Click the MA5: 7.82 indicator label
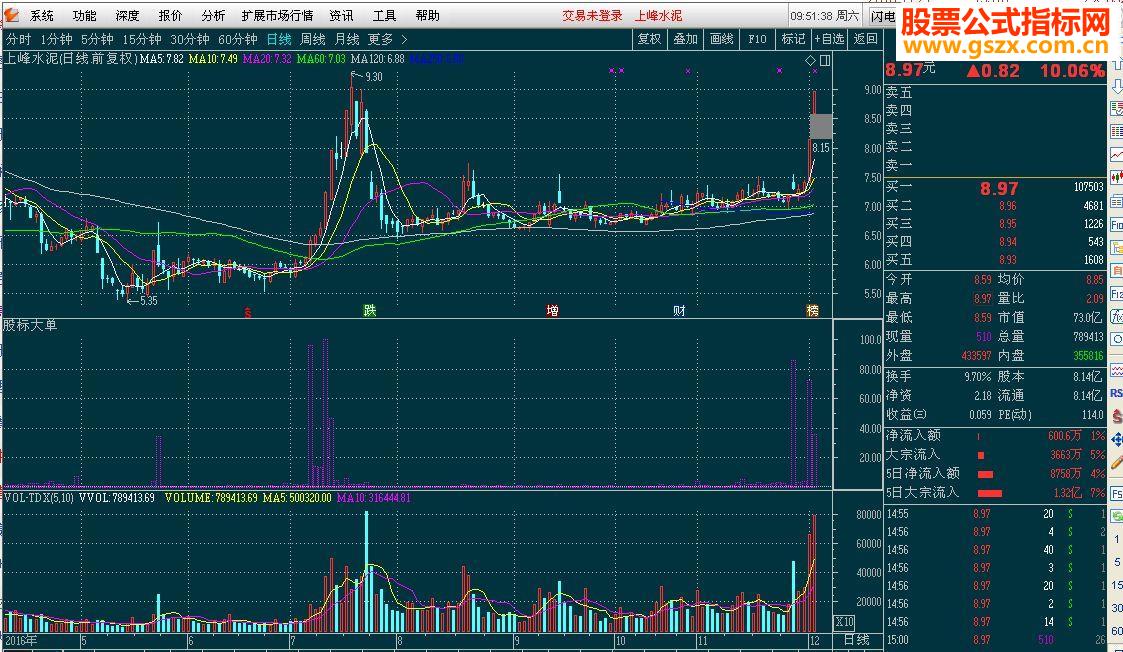1123x652 pixels. coord(162,59)
